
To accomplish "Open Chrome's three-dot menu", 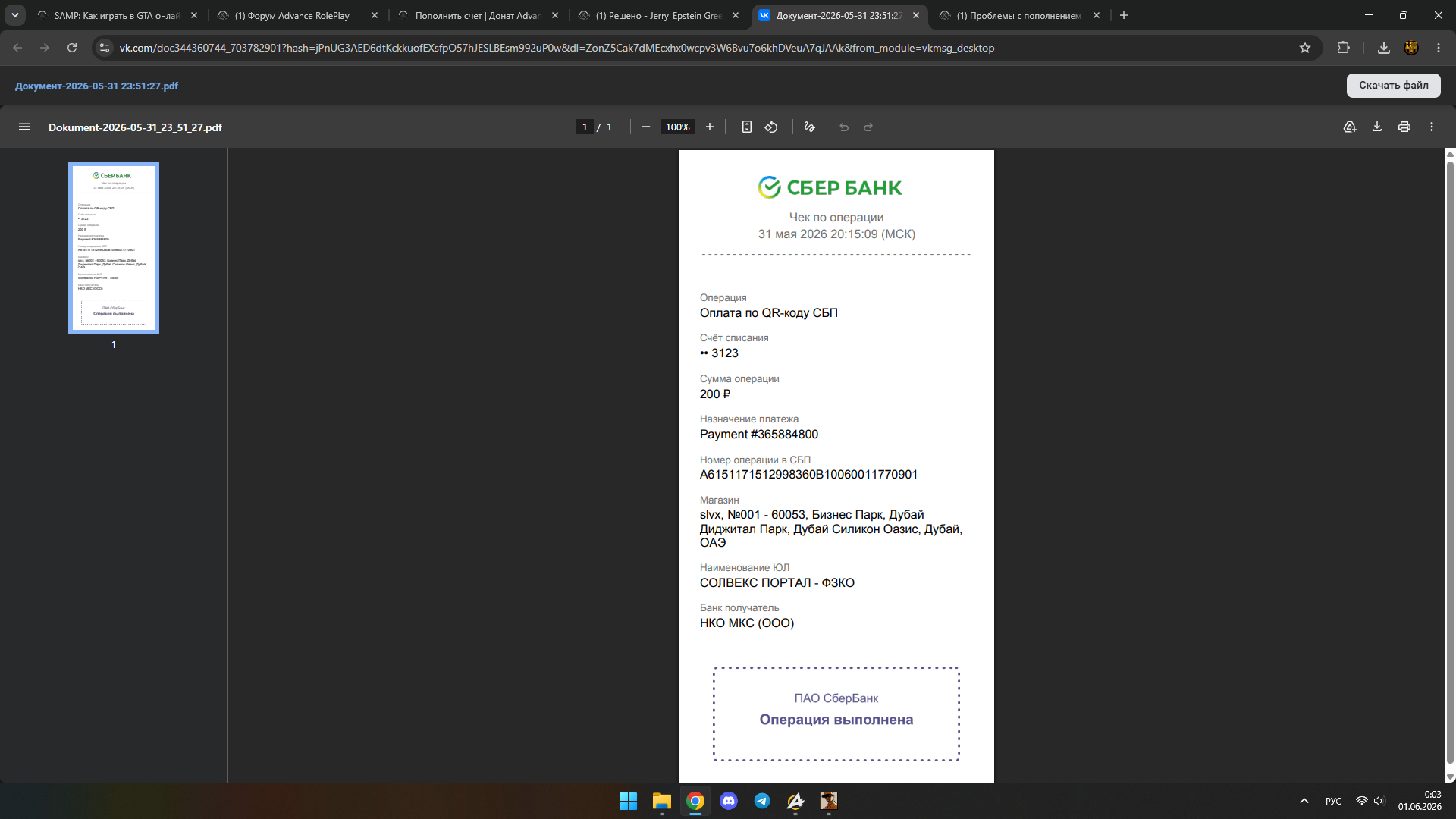I will 1439,48.
